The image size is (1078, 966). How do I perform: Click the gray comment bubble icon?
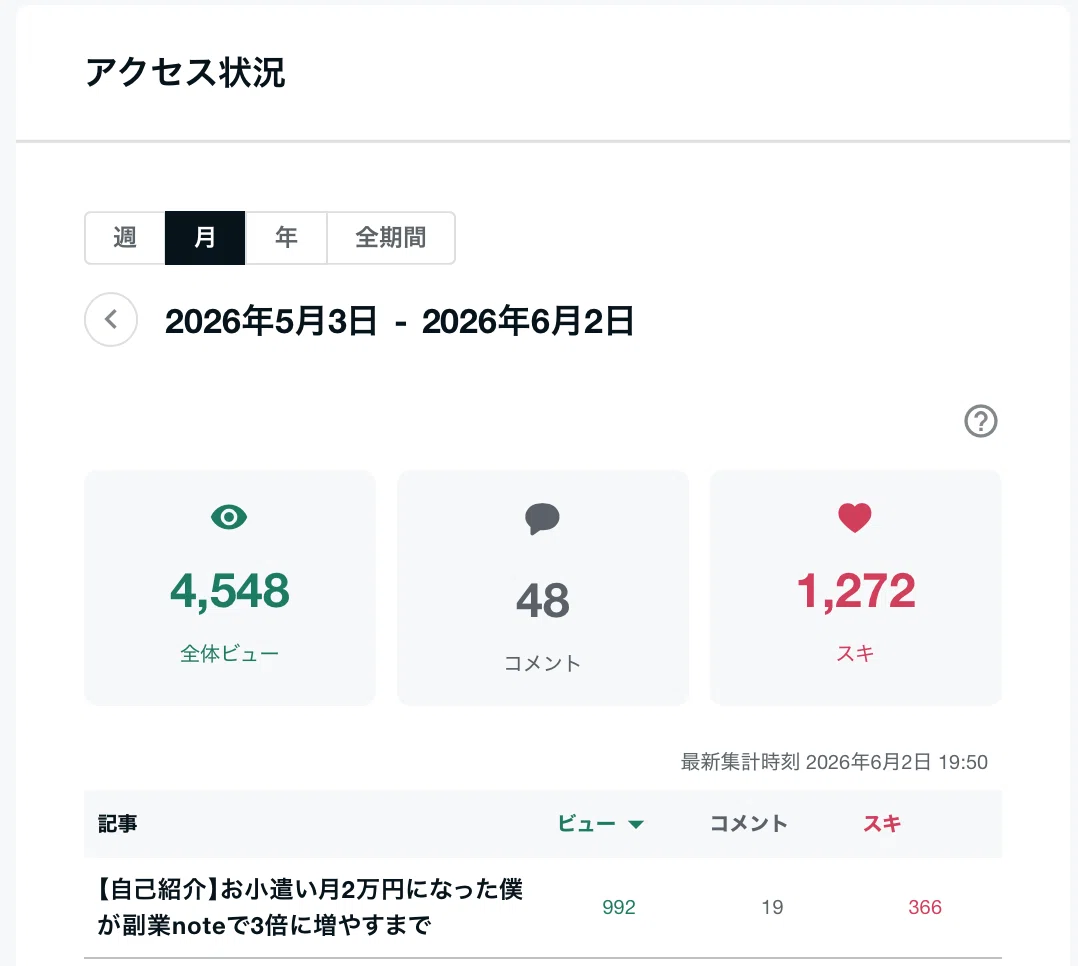542,518
